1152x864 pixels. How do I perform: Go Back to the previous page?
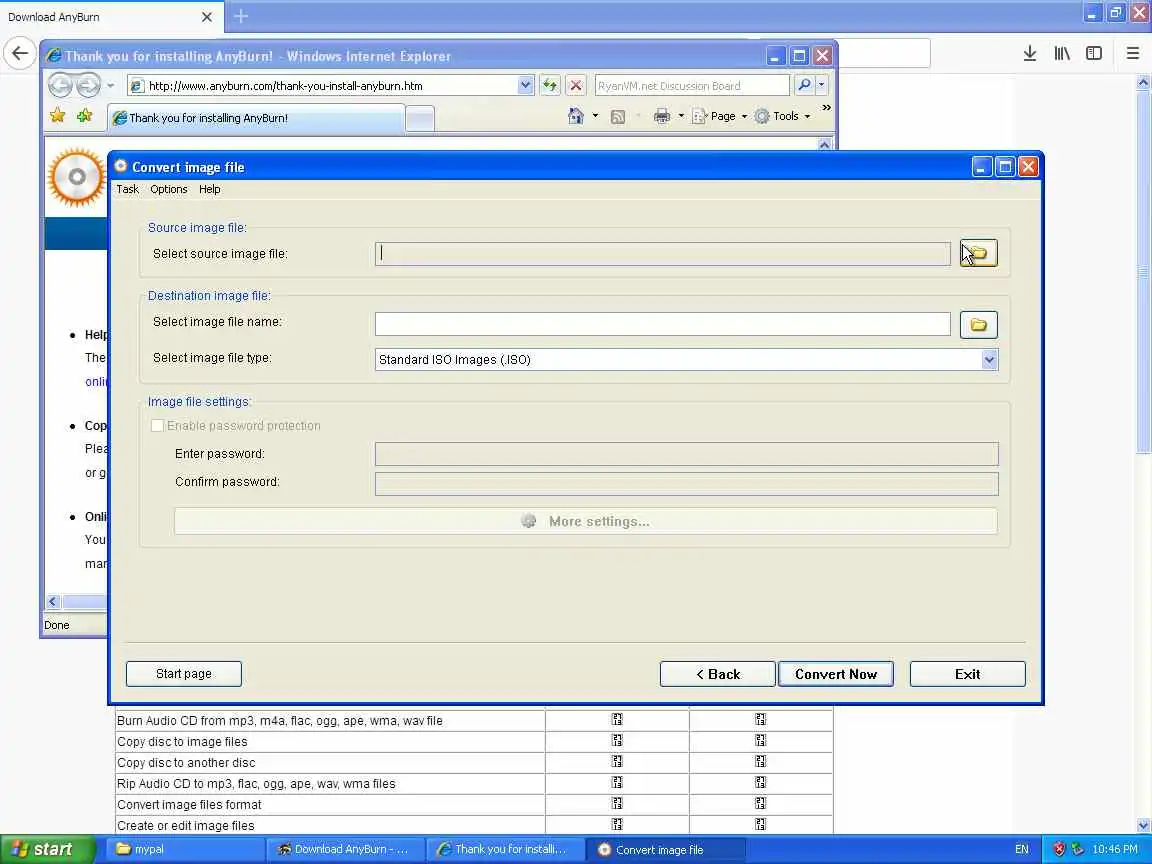pos(717,674)
